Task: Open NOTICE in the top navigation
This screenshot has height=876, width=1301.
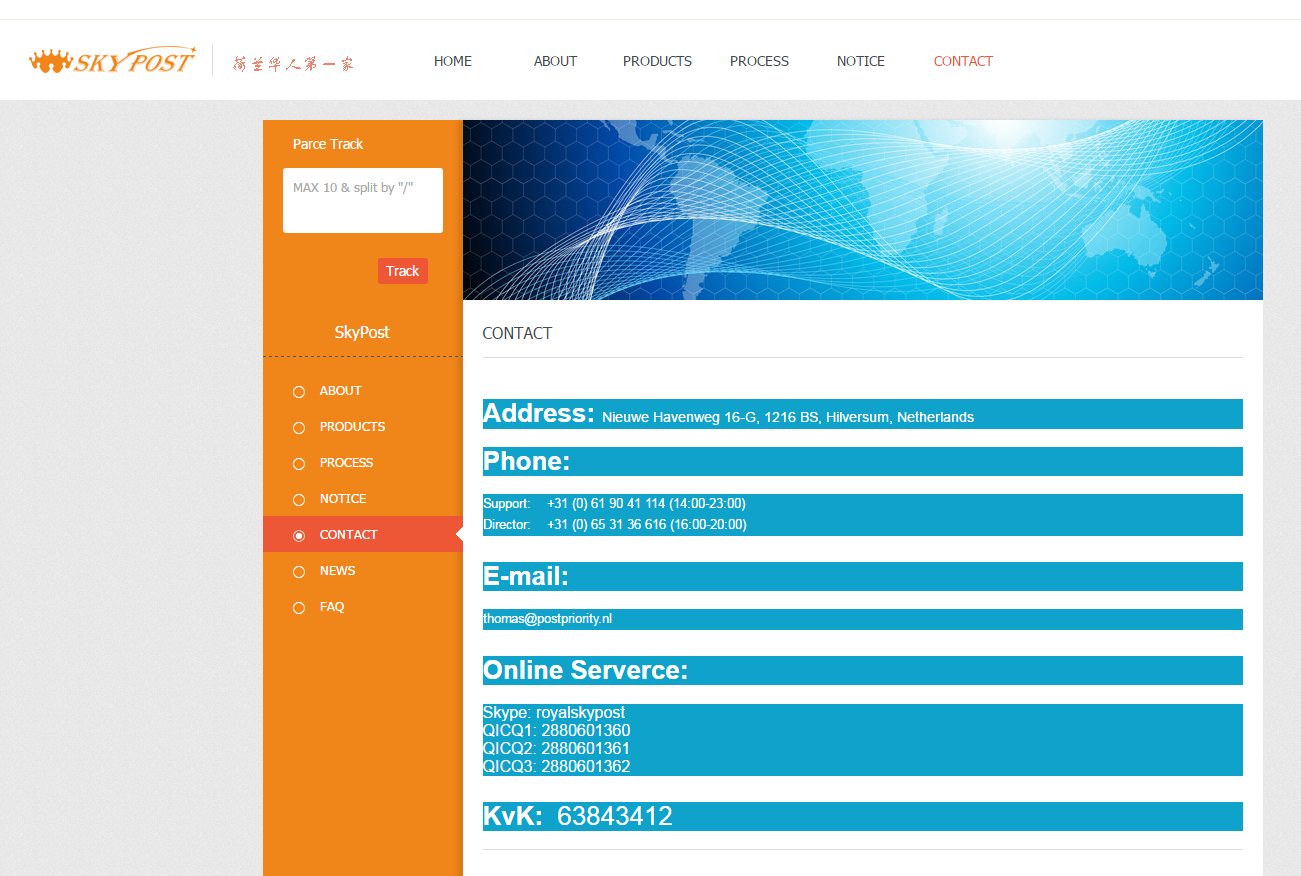Action: [x=861, y=61]
